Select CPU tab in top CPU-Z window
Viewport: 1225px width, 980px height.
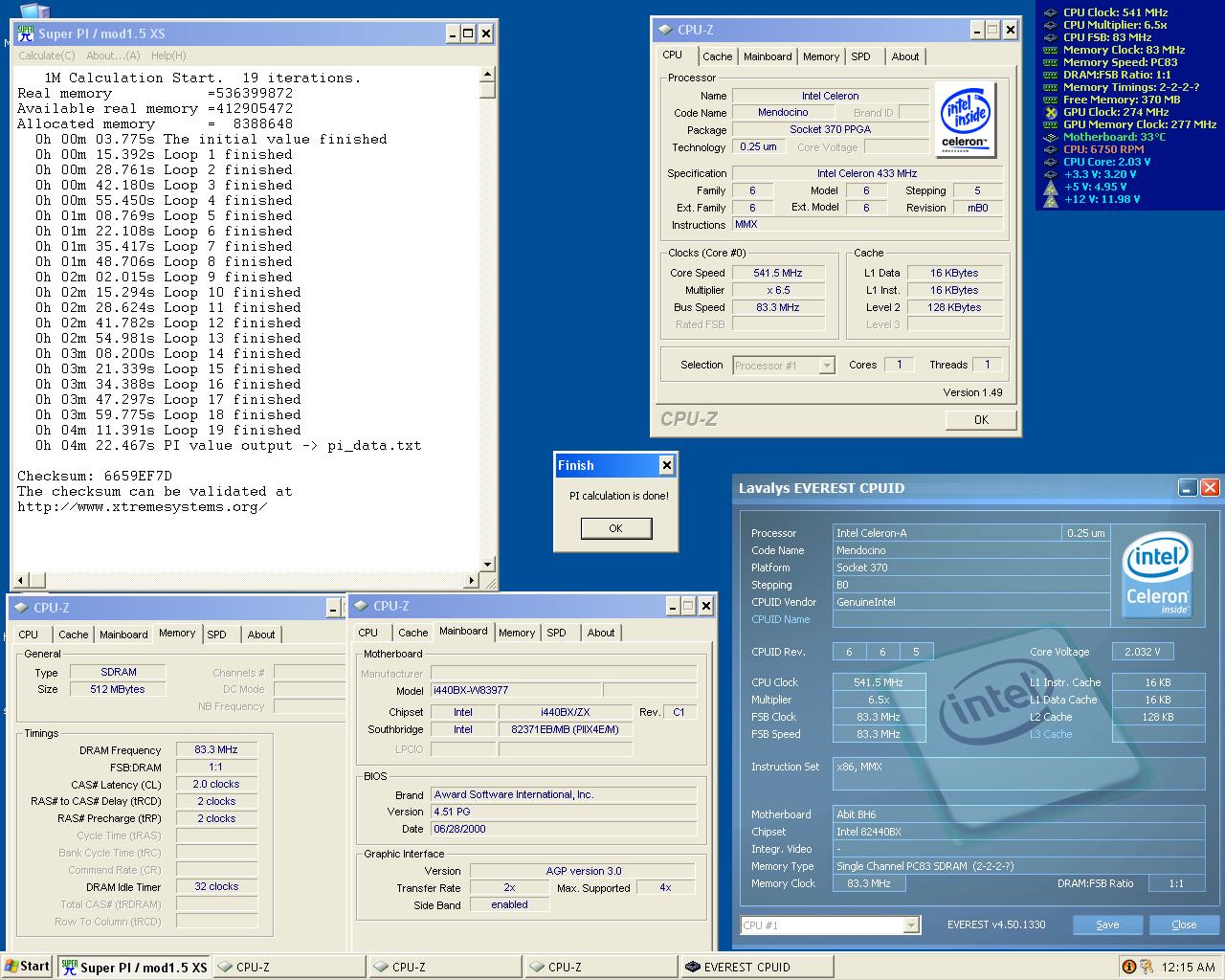(x=673, y=55)
